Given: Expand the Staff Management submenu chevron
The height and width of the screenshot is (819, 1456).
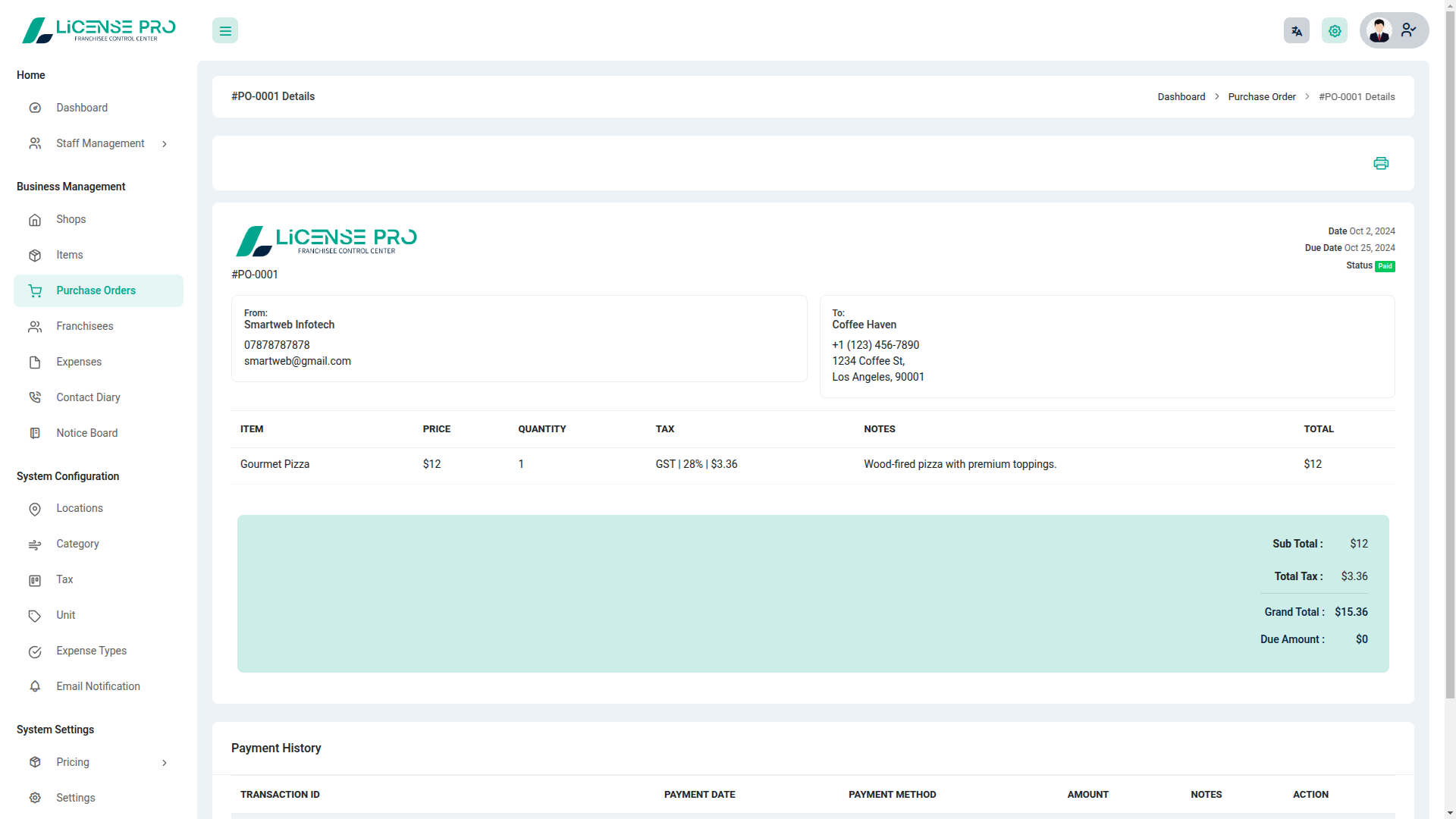Looking at the screenshot, I should coord(165,144).
